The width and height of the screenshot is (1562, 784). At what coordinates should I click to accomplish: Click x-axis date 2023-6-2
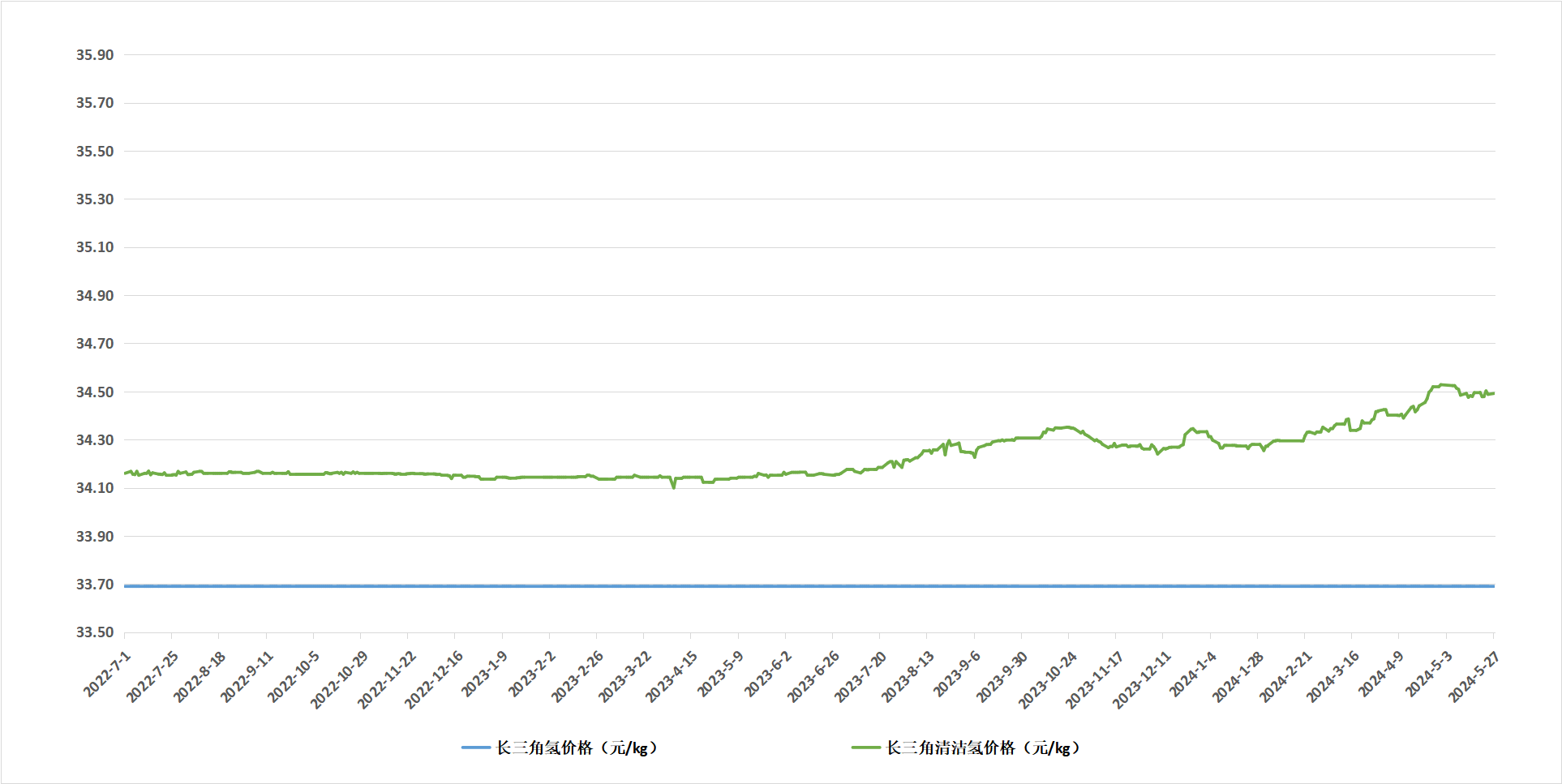coord(766,674)
